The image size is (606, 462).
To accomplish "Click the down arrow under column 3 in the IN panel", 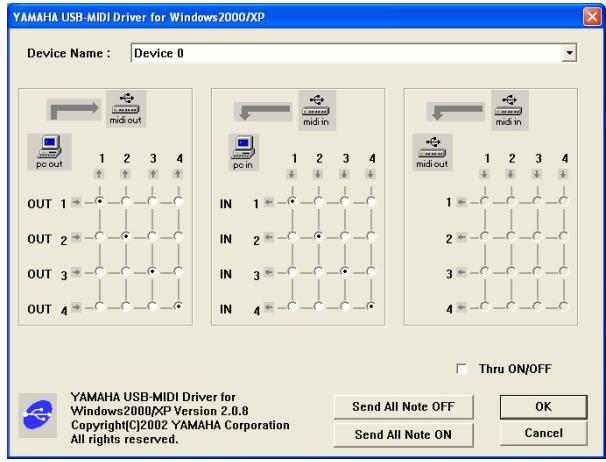I will click(x=344, y=174).
